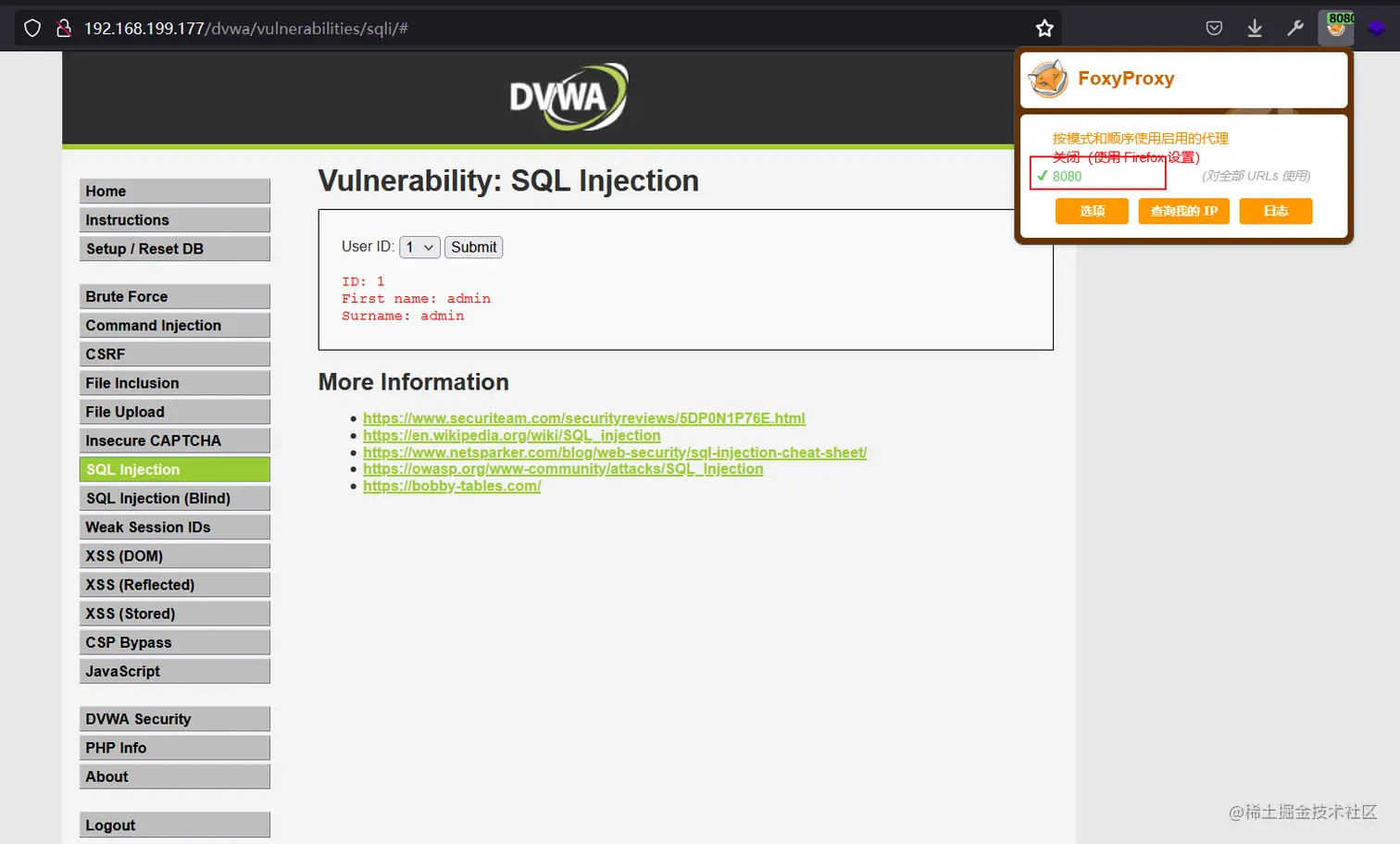This screenshot has height=844, width=1400.
Task: Open the bobby-tables.com link
Action: pyautogui.click(x=452, y=486)
